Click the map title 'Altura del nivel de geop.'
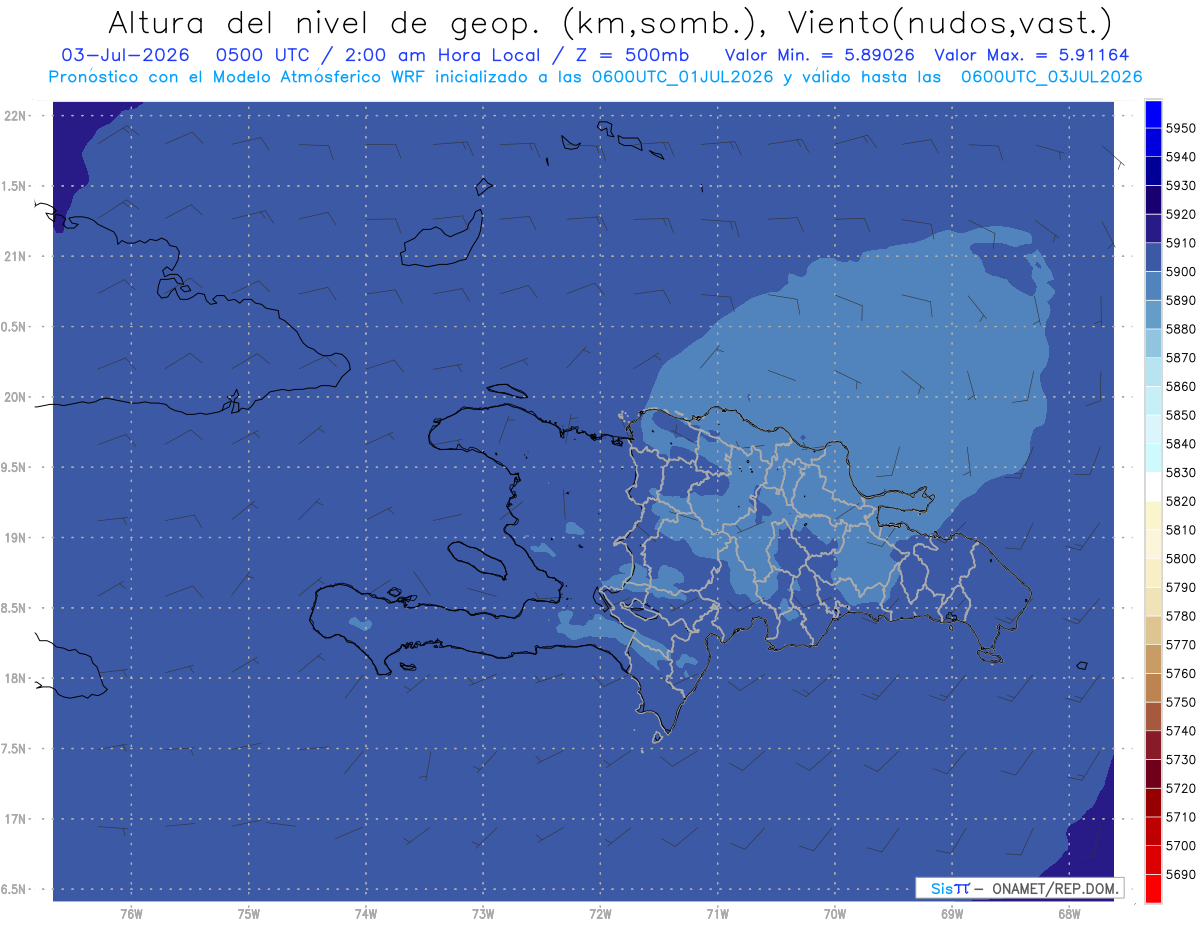Screen dimensions: 1200x927 coord(326,22)
